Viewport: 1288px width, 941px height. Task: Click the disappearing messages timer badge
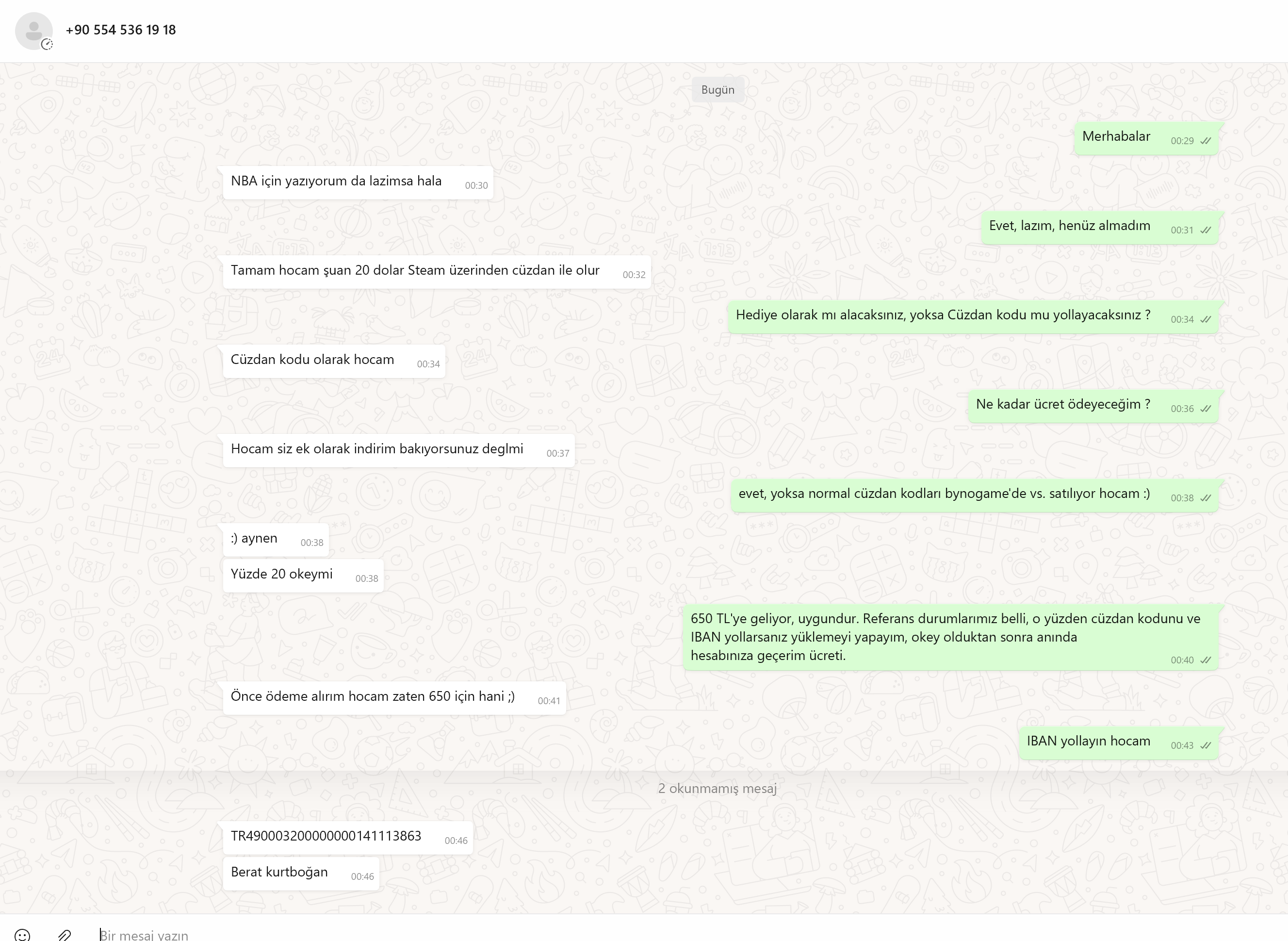(47, 45)
